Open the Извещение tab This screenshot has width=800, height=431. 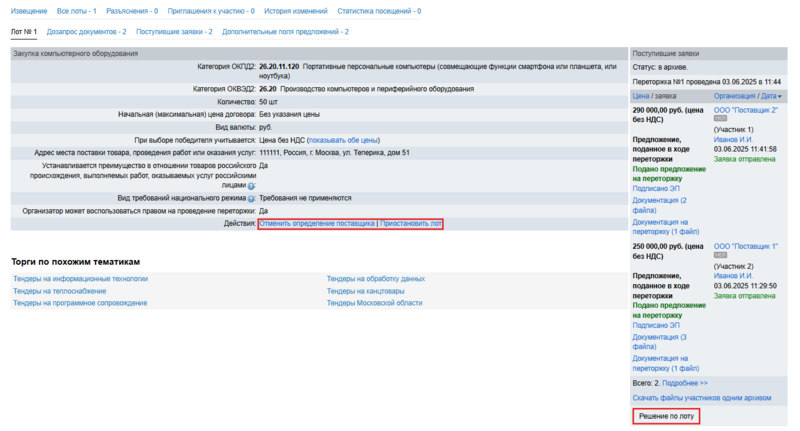click(x=29, y=11)
